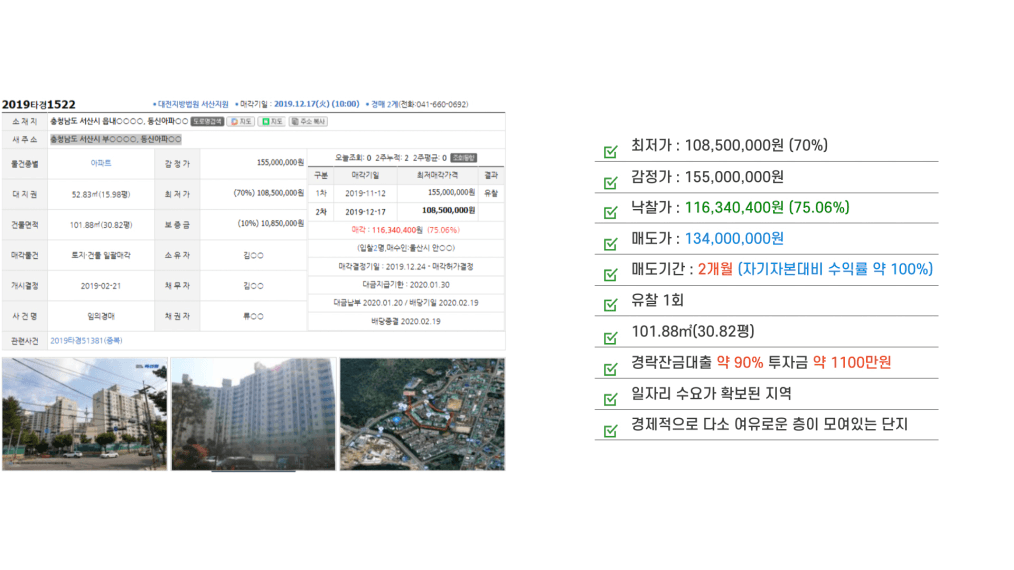Open the 조회동향 view trend button
The height and width of the screenshot is (570, 1014).
464,157
